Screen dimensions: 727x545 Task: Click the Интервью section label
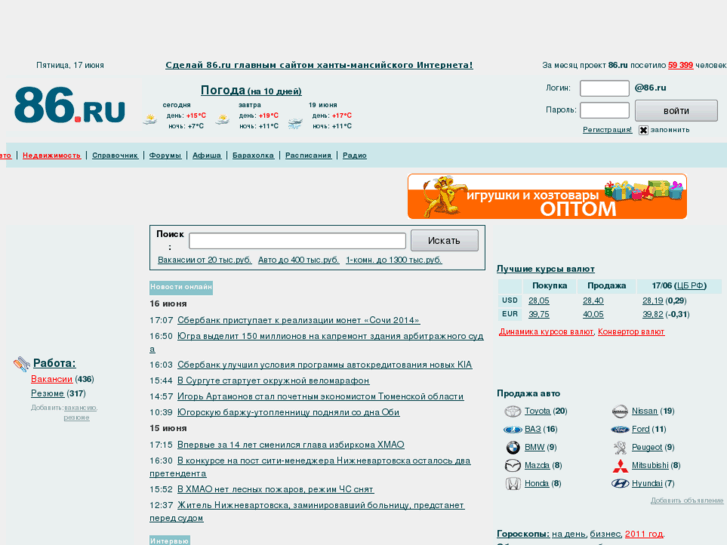coord(169,541)
